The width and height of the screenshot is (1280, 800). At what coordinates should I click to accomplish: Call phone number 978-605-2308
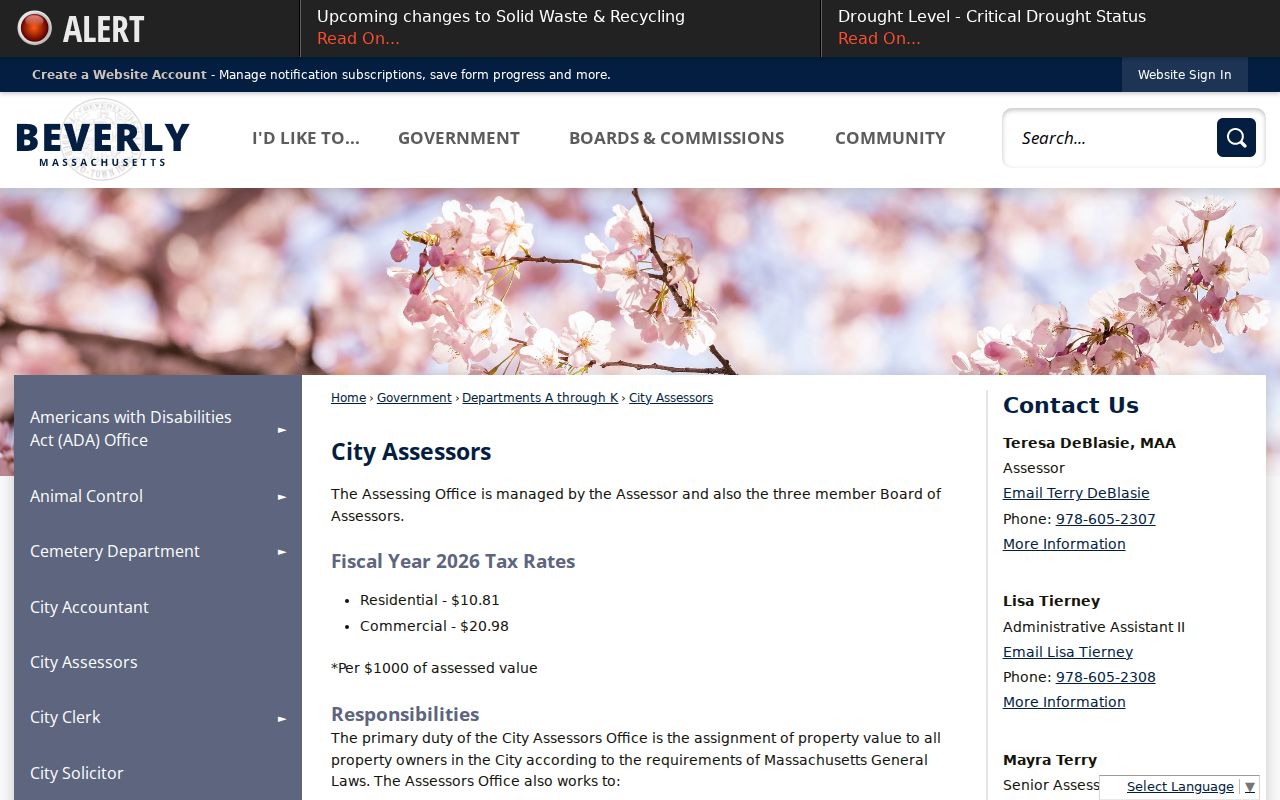1106,677
